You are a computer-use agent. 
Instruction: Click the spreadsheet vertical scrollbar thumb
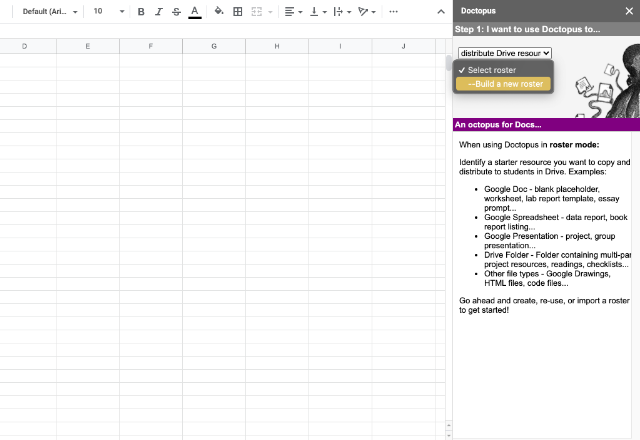pyautogui.click(x=449, y=63)
